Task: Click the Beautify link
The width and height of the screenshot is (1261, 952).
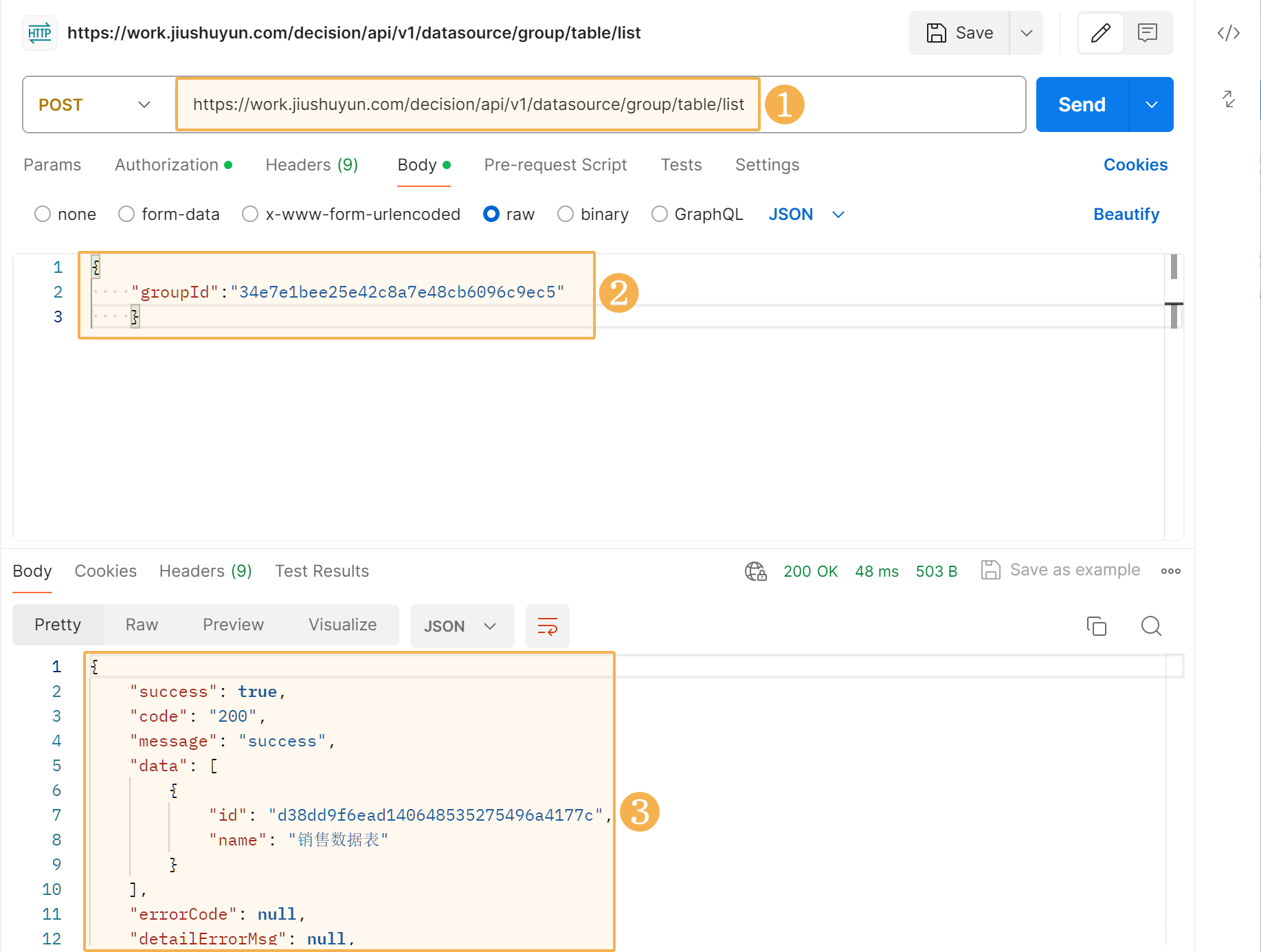Action: click(x=1126, y=214)
